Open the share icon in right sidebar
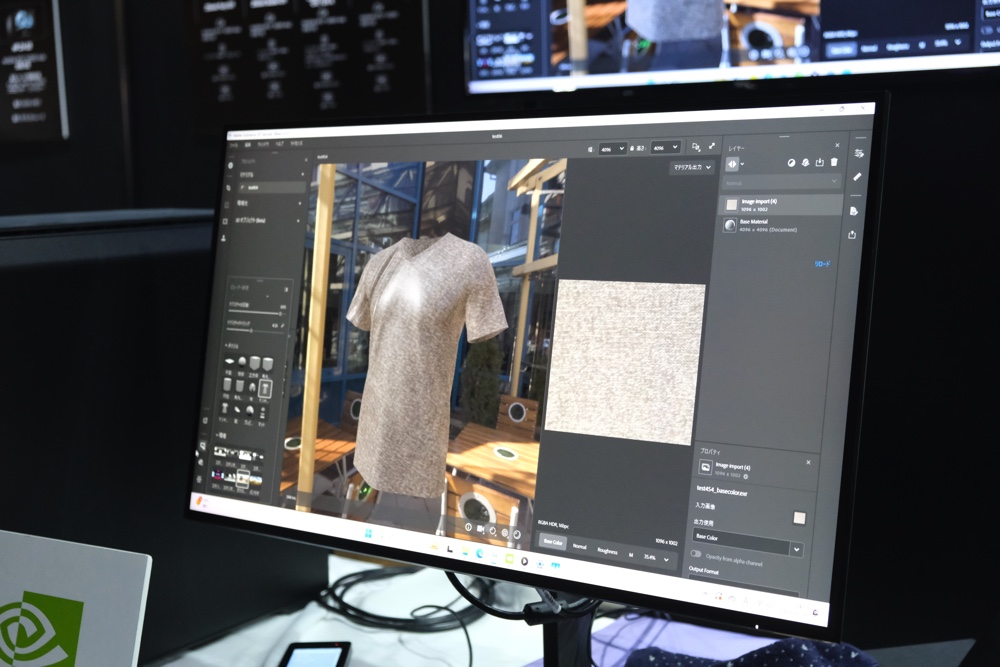Viewport: 1000px width, 667px height. click(852, 235)
